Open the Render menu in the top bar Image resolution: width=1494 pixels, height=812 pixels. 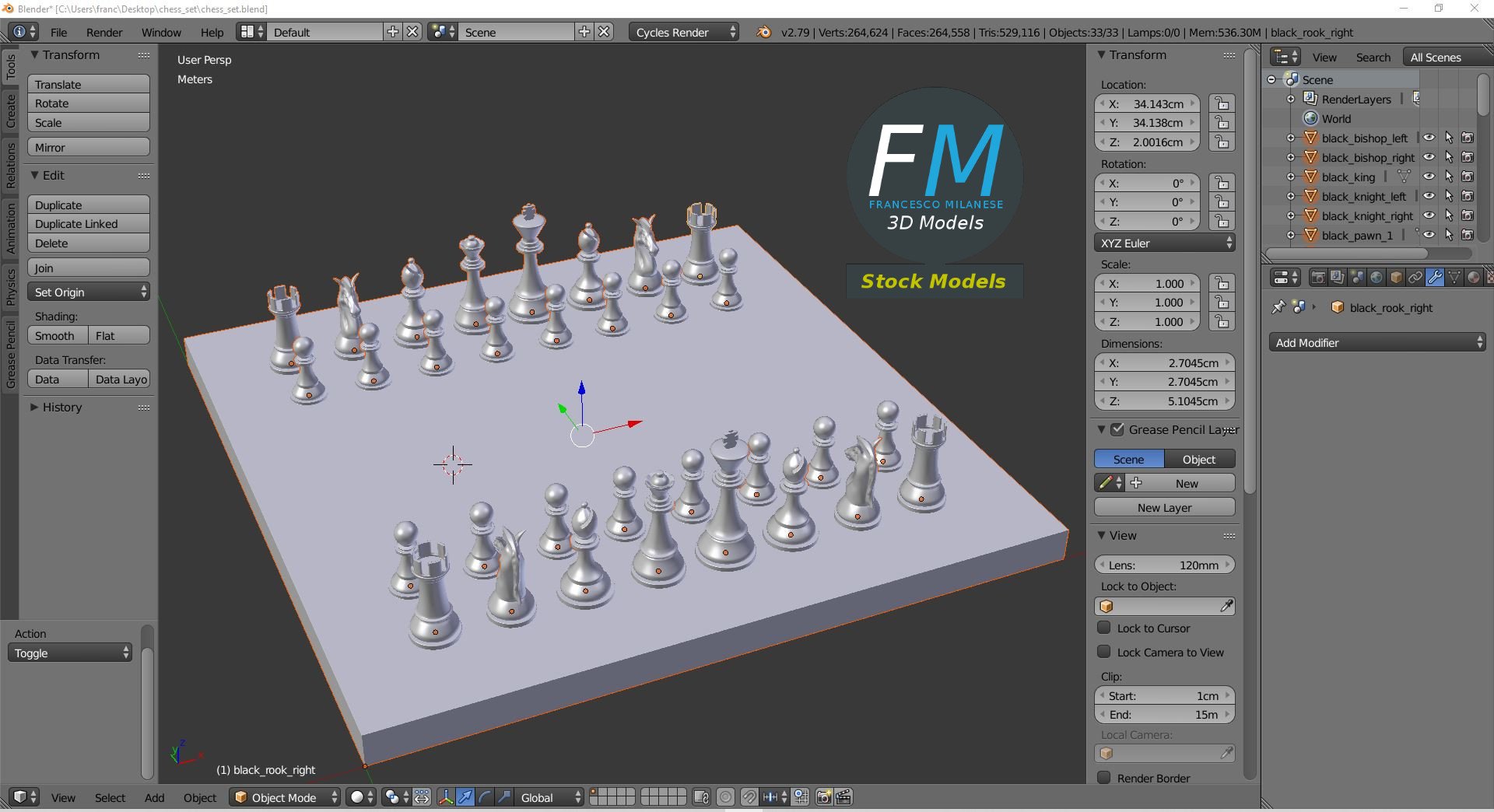[x=103, y=32]
